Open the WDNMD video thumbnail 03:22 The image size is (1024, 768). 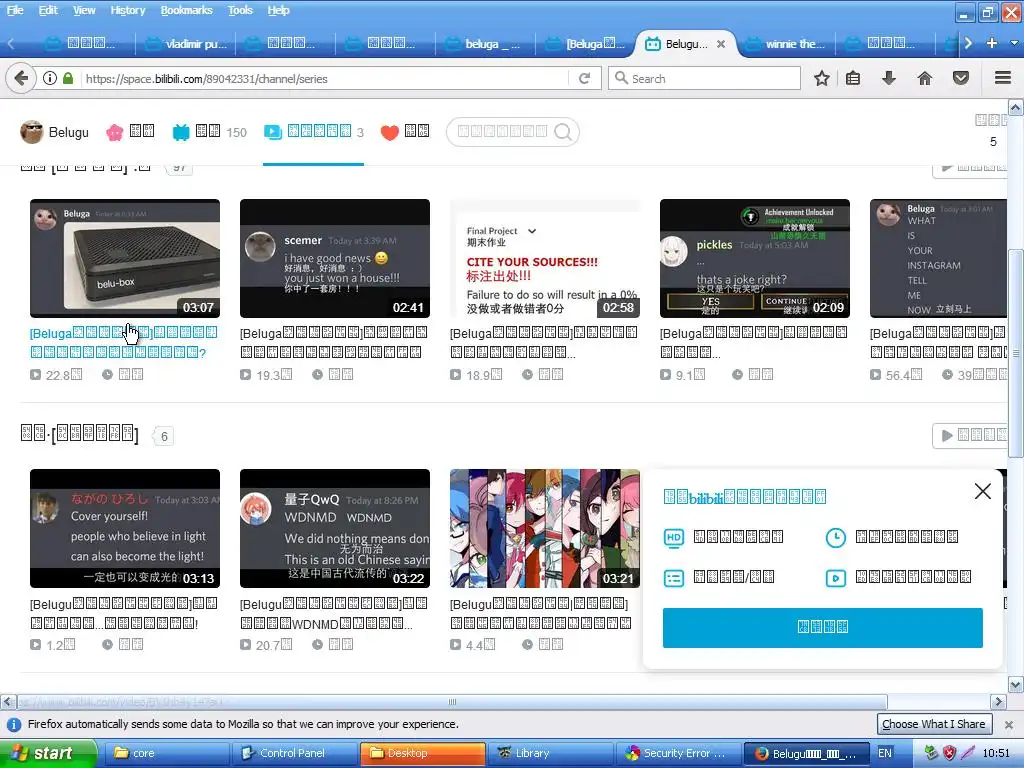coord(335,528)
